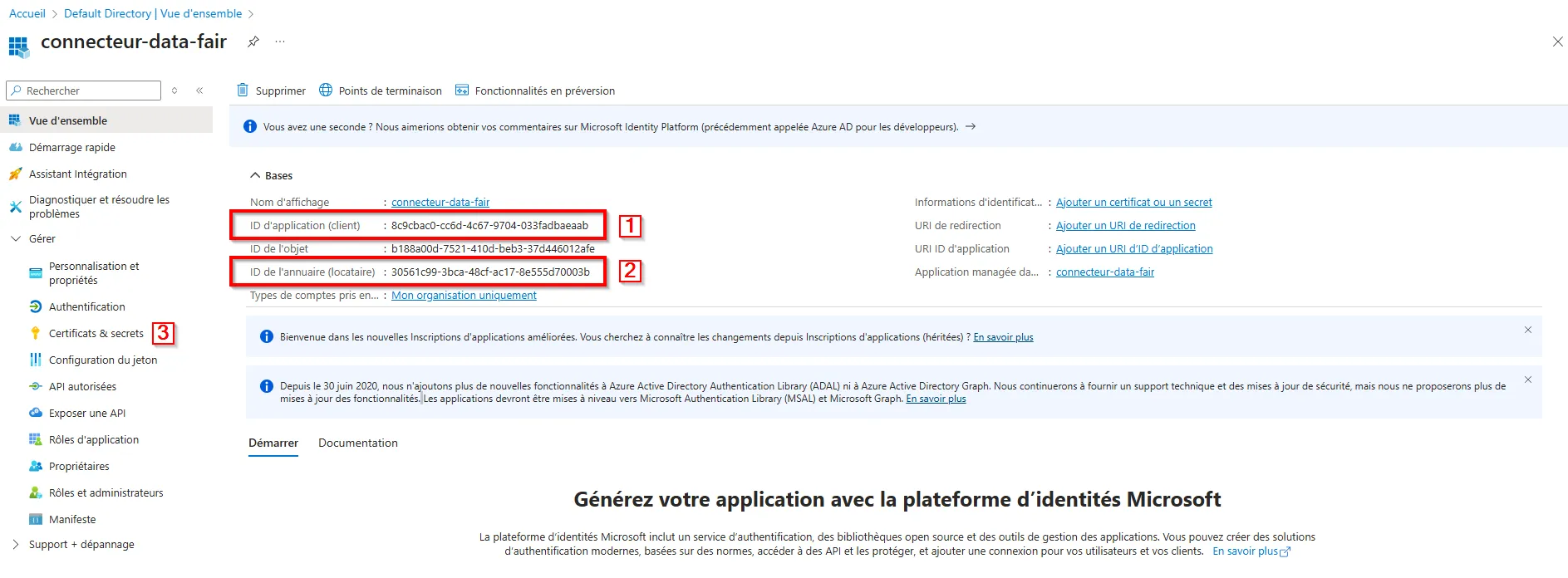Select the application client ID value
Screen dimensions: 1568x578
(489, 225)
